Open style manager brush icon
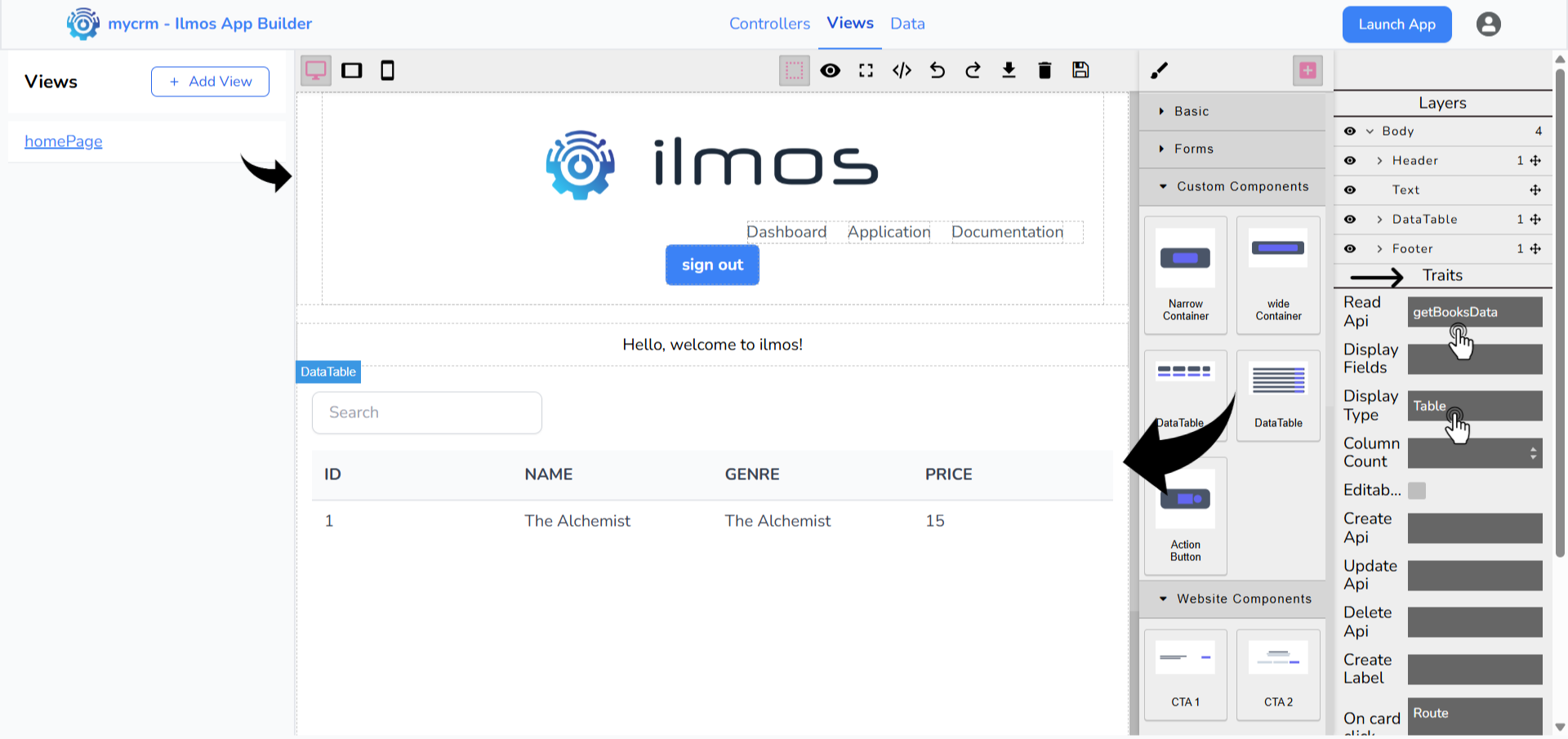Image resolution: width=1568 pixels, height=739 pixels. pos(1160,70)
